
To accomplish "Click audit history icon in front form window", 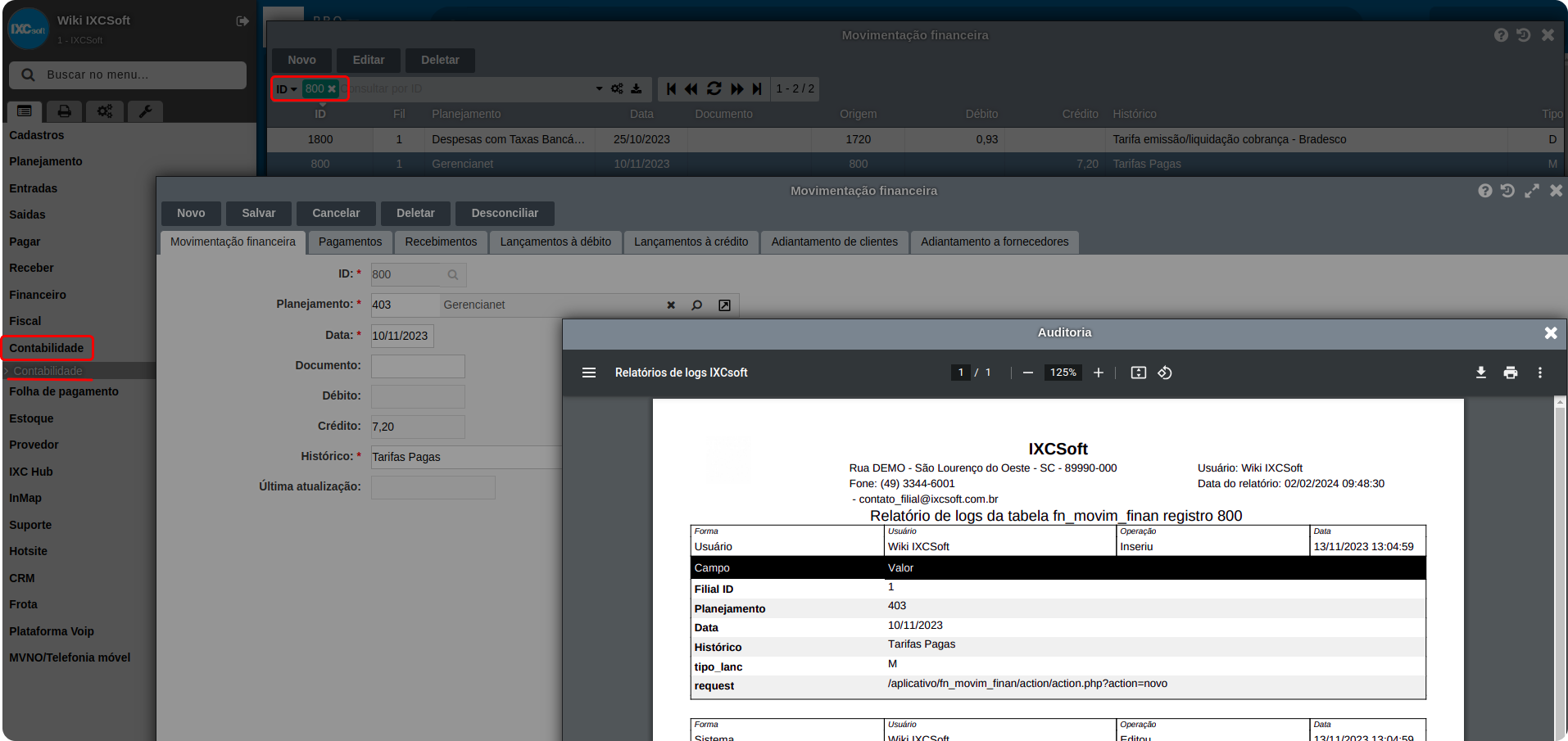I will [1508, 191].
